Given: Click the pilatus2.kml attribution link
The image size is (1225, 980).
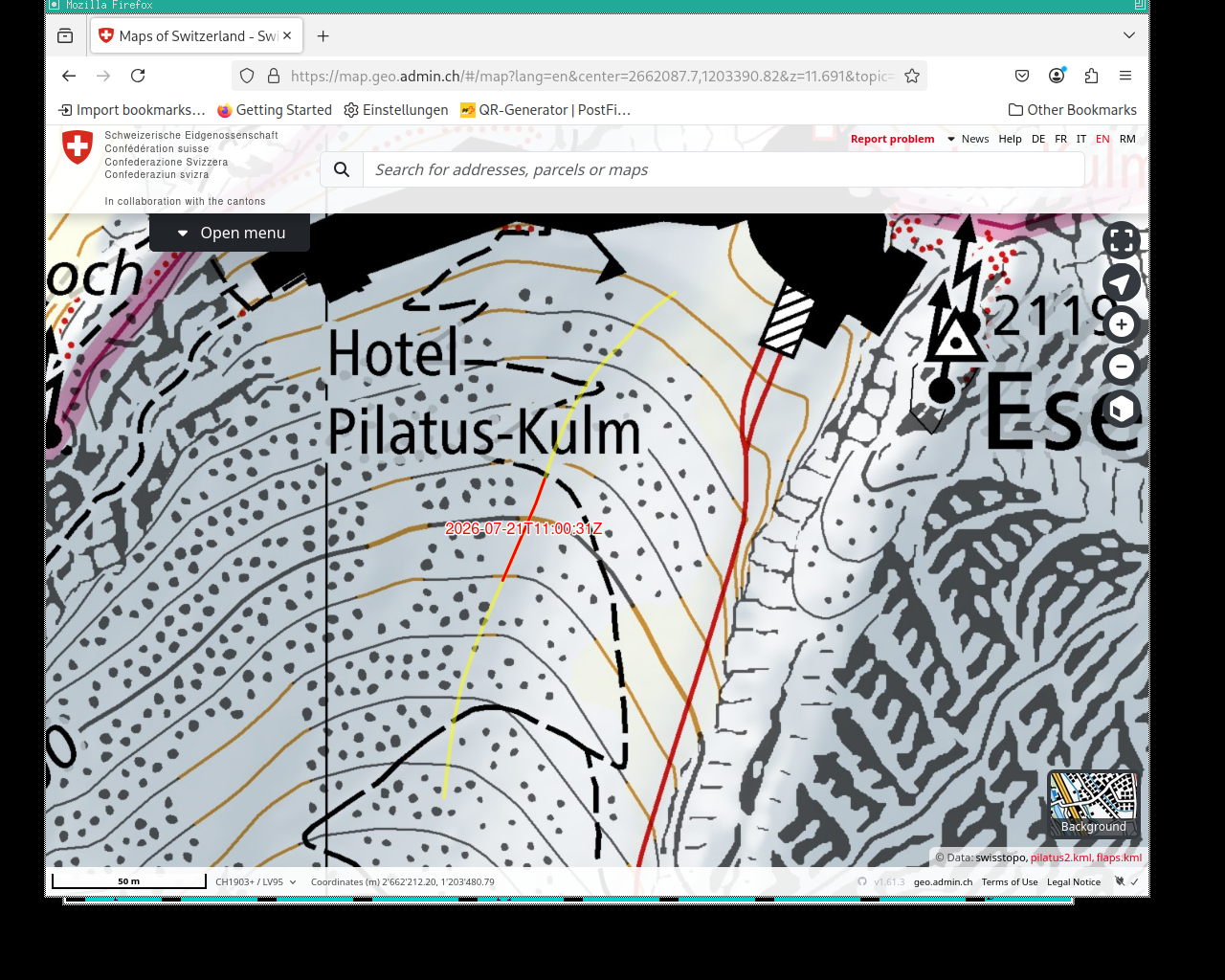Looking at the screenshot, I should [x=1060, y=857].
